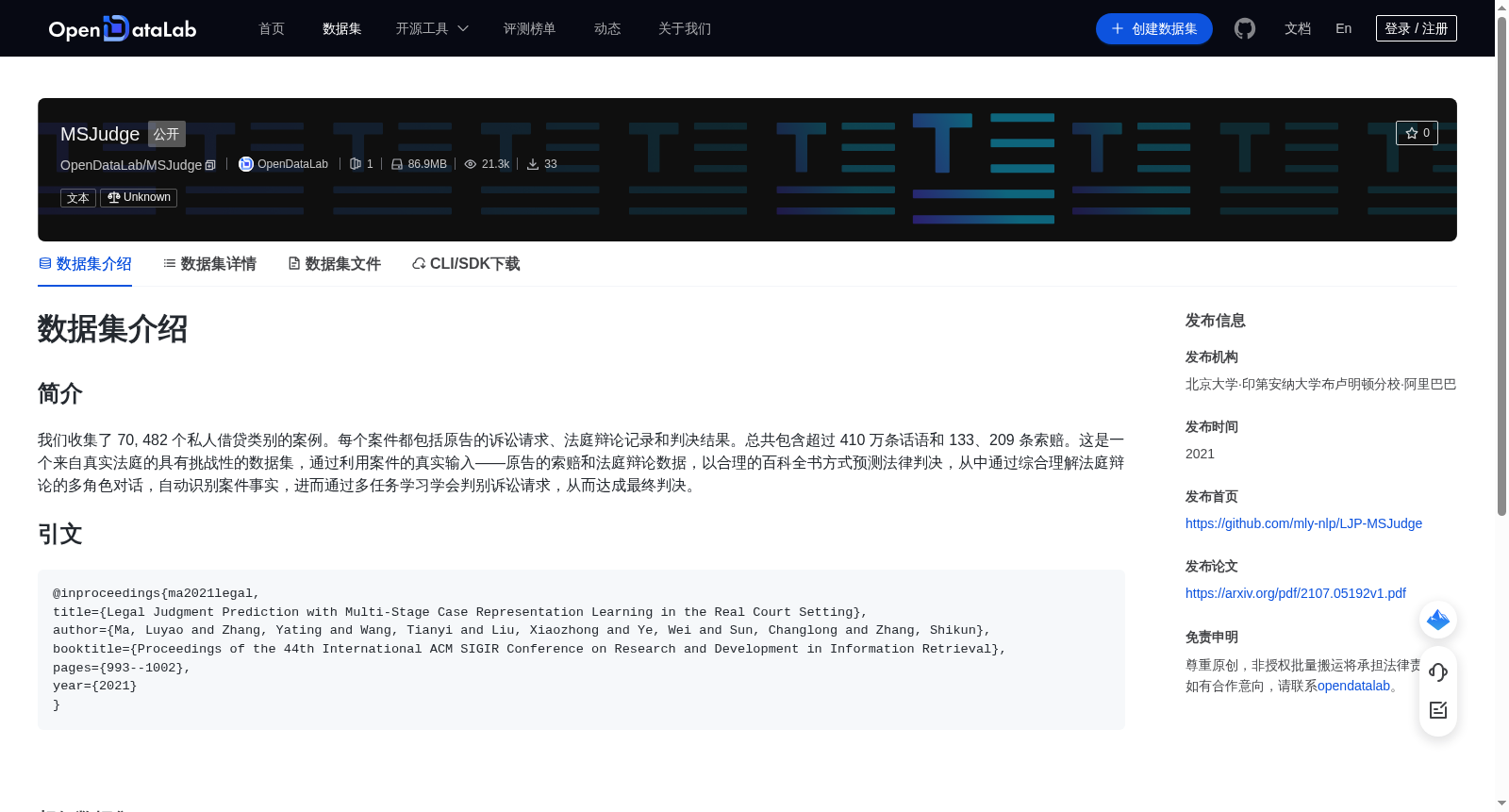Switch to the 数据集文件 tab
Screen dimensions: 1509x812
(x=334, y=264)
